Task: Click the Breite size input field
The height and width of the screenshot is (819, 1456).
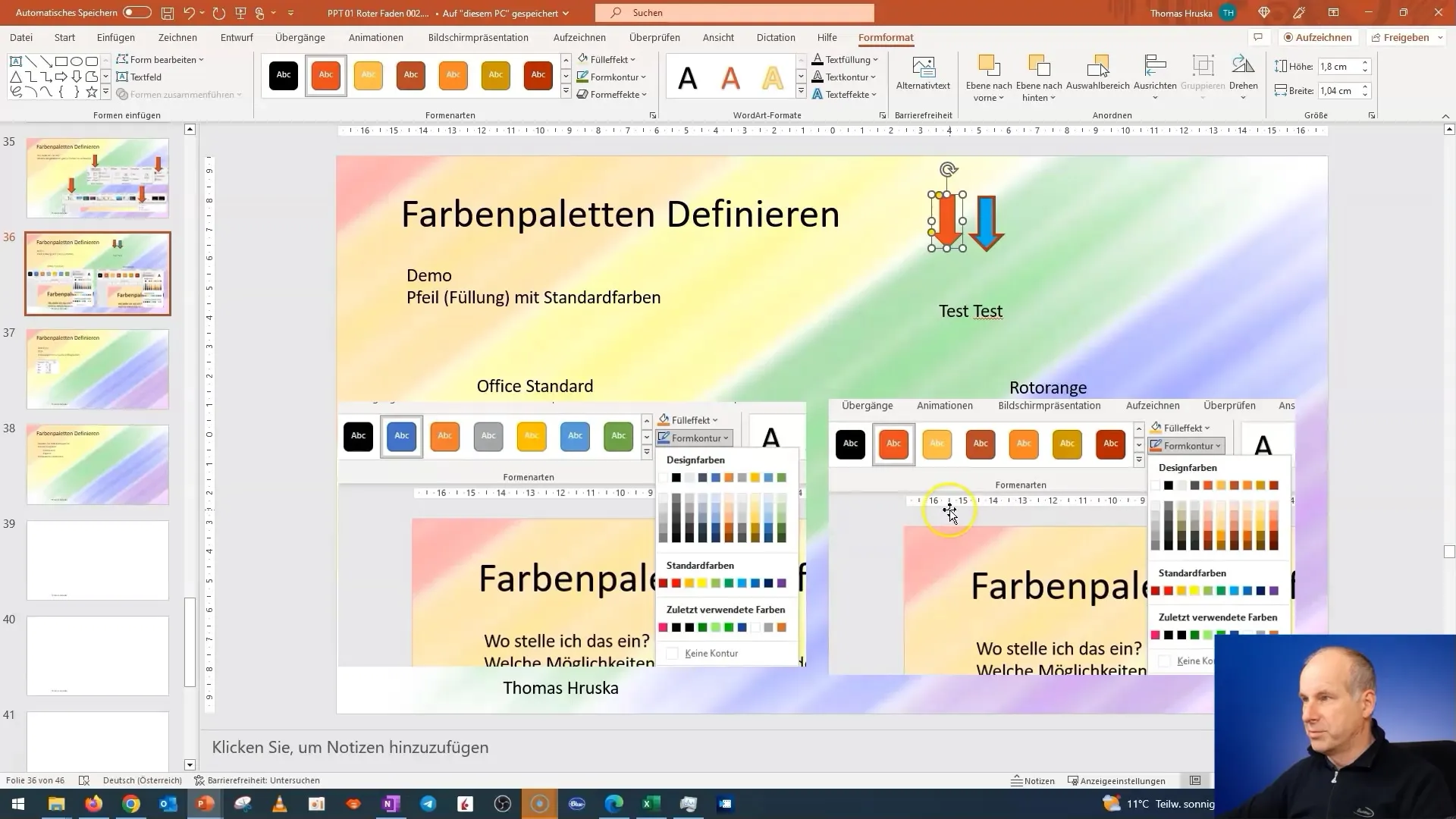Action: pos(1338,91)
